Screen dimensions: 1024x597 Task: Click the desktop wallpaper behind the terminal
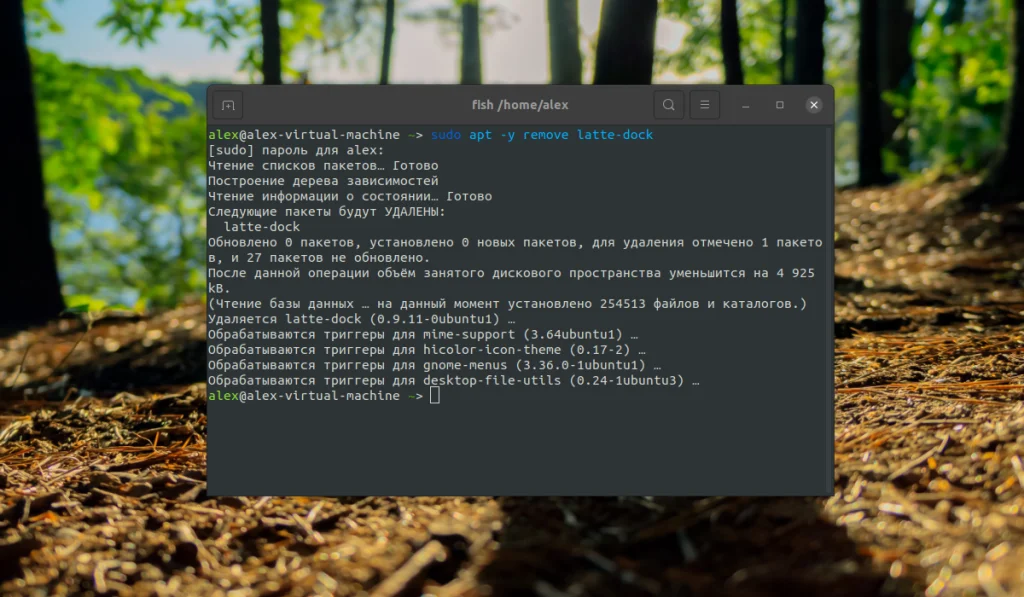coord(100,300)
